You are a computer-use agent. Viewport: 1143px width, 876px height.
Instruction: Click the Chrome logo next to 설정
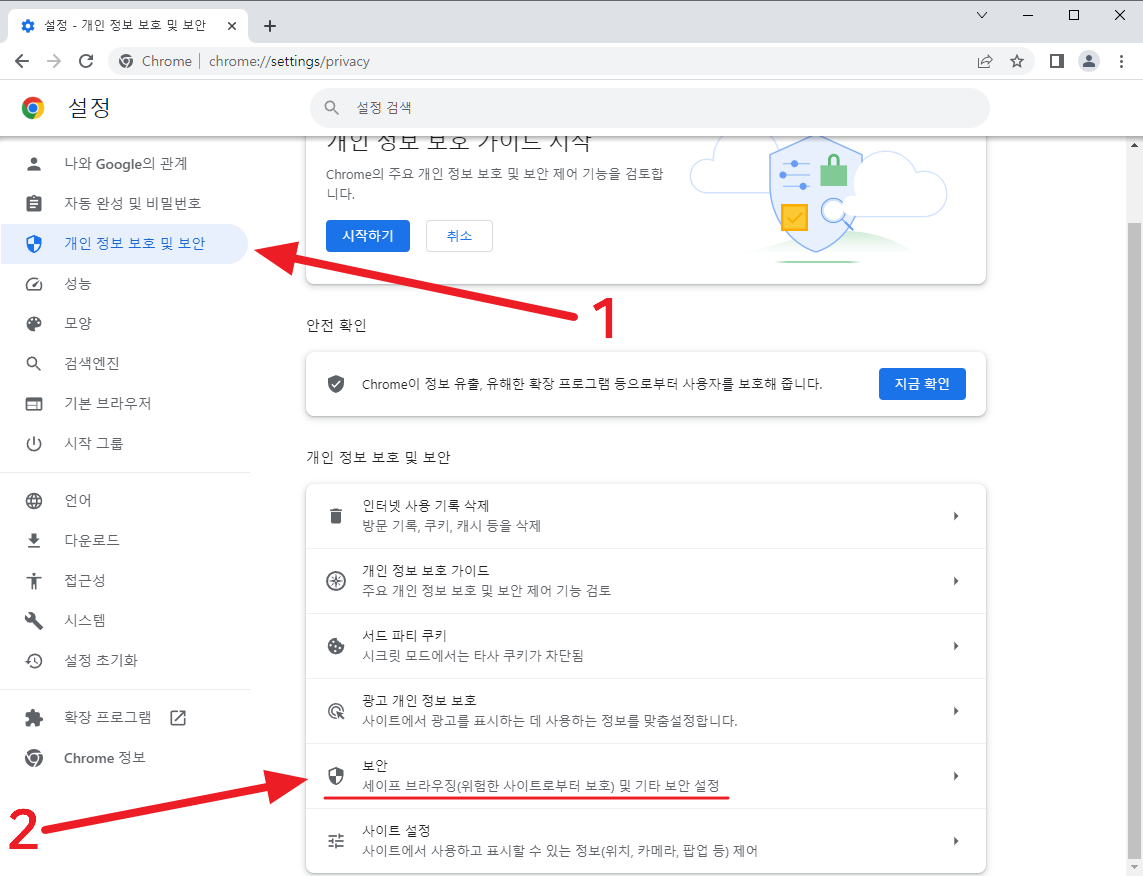[33, 108]
